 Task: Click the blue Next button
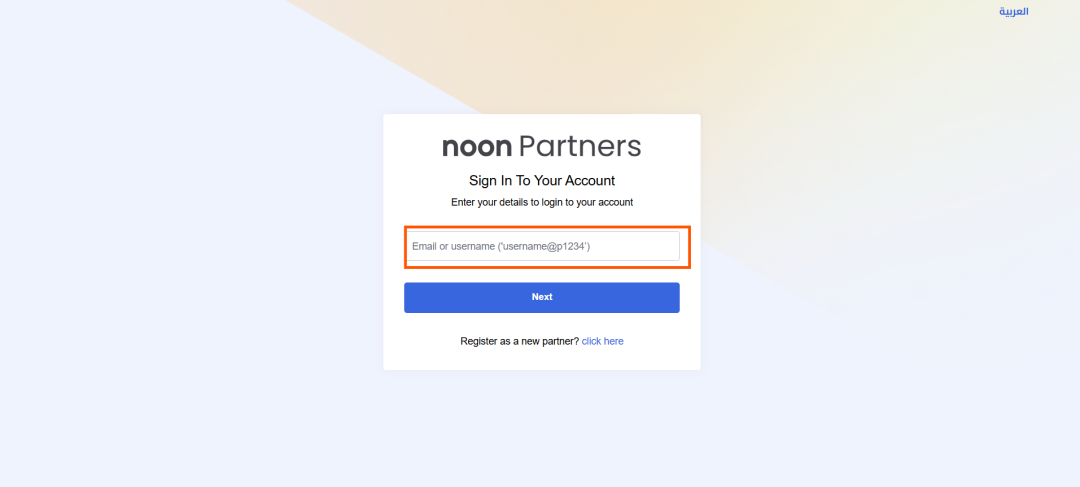[541, 297]
